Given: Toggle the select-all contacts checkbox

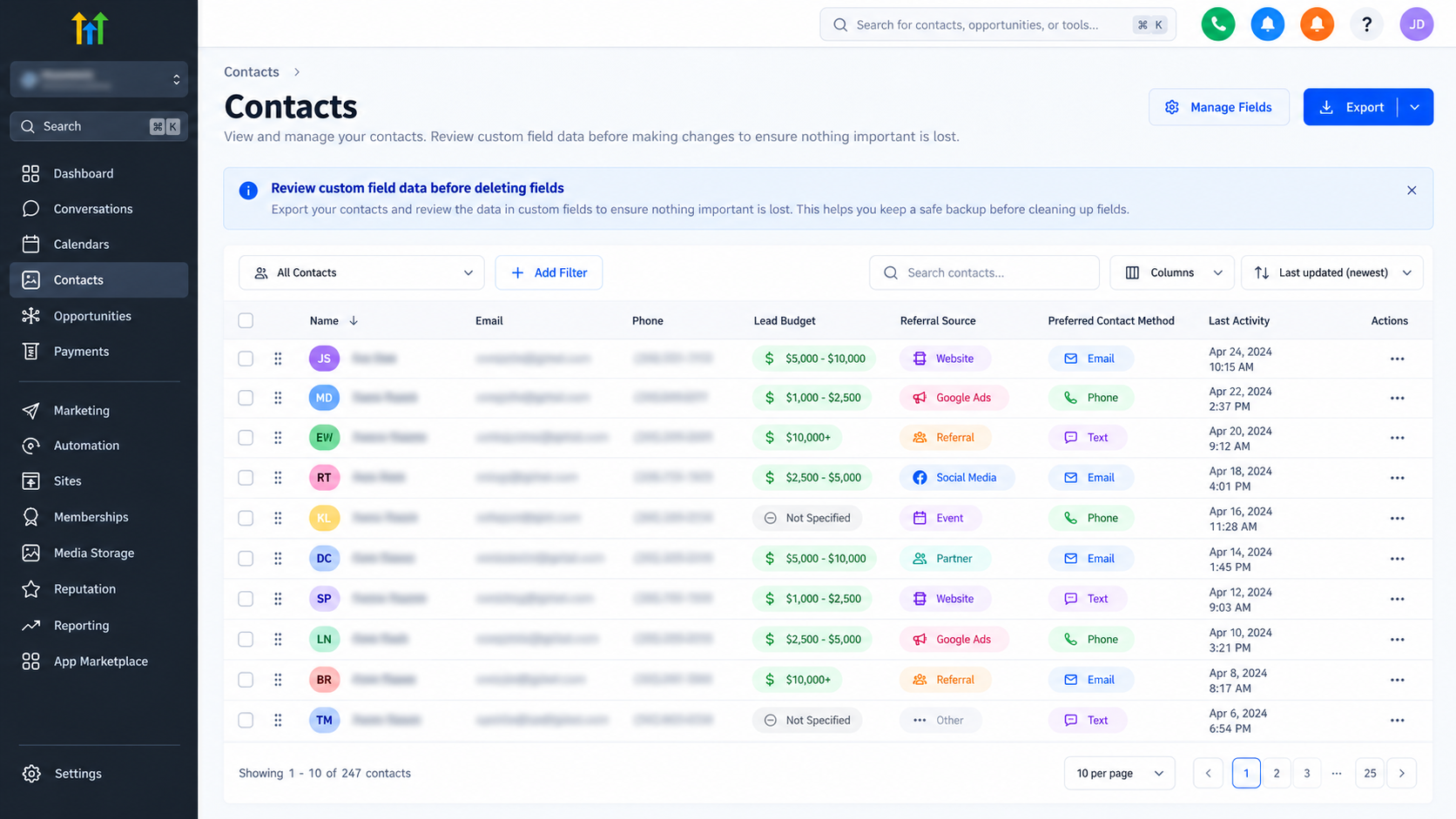Looking at the screenshot, I should click(x=246, y=321).
